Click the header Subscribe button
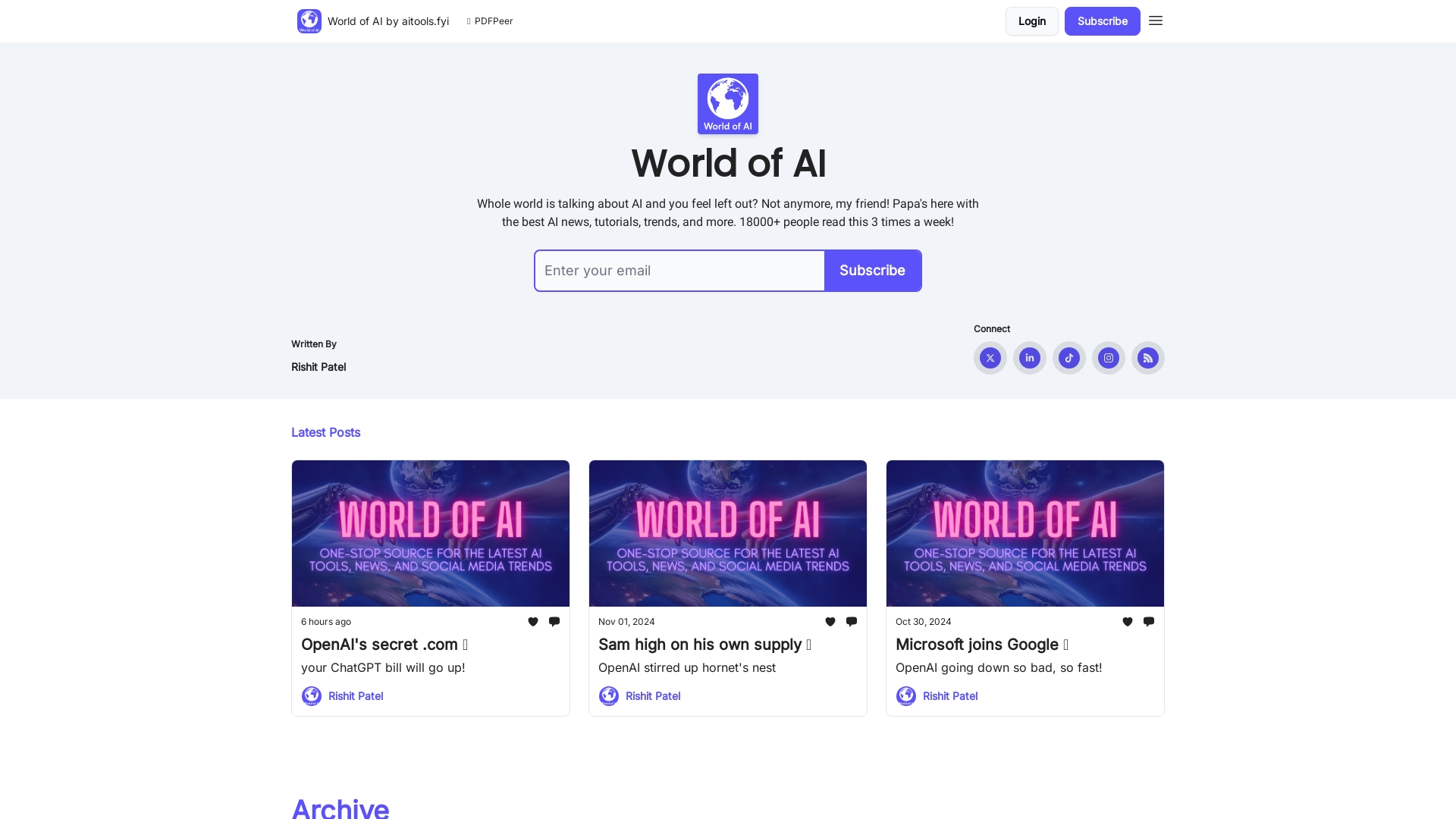Viewport: 1456px width, 819px height. click(1103, 21)
